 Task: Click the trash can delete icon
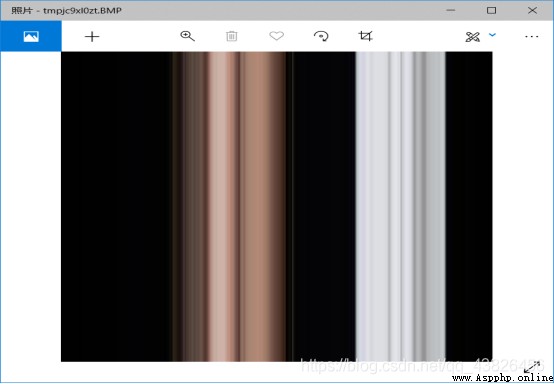(232, 36)
